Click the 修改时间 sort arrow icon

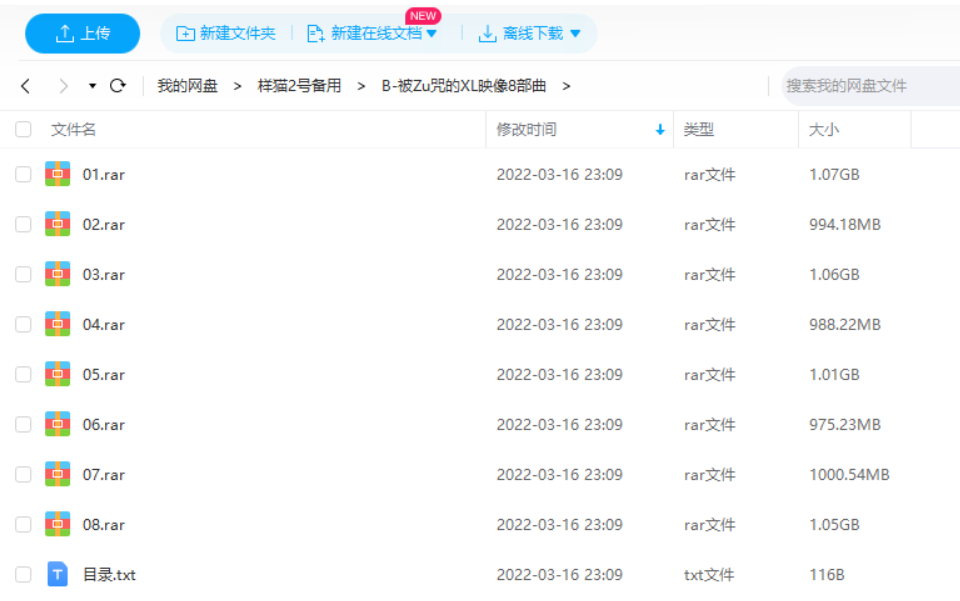660,130
